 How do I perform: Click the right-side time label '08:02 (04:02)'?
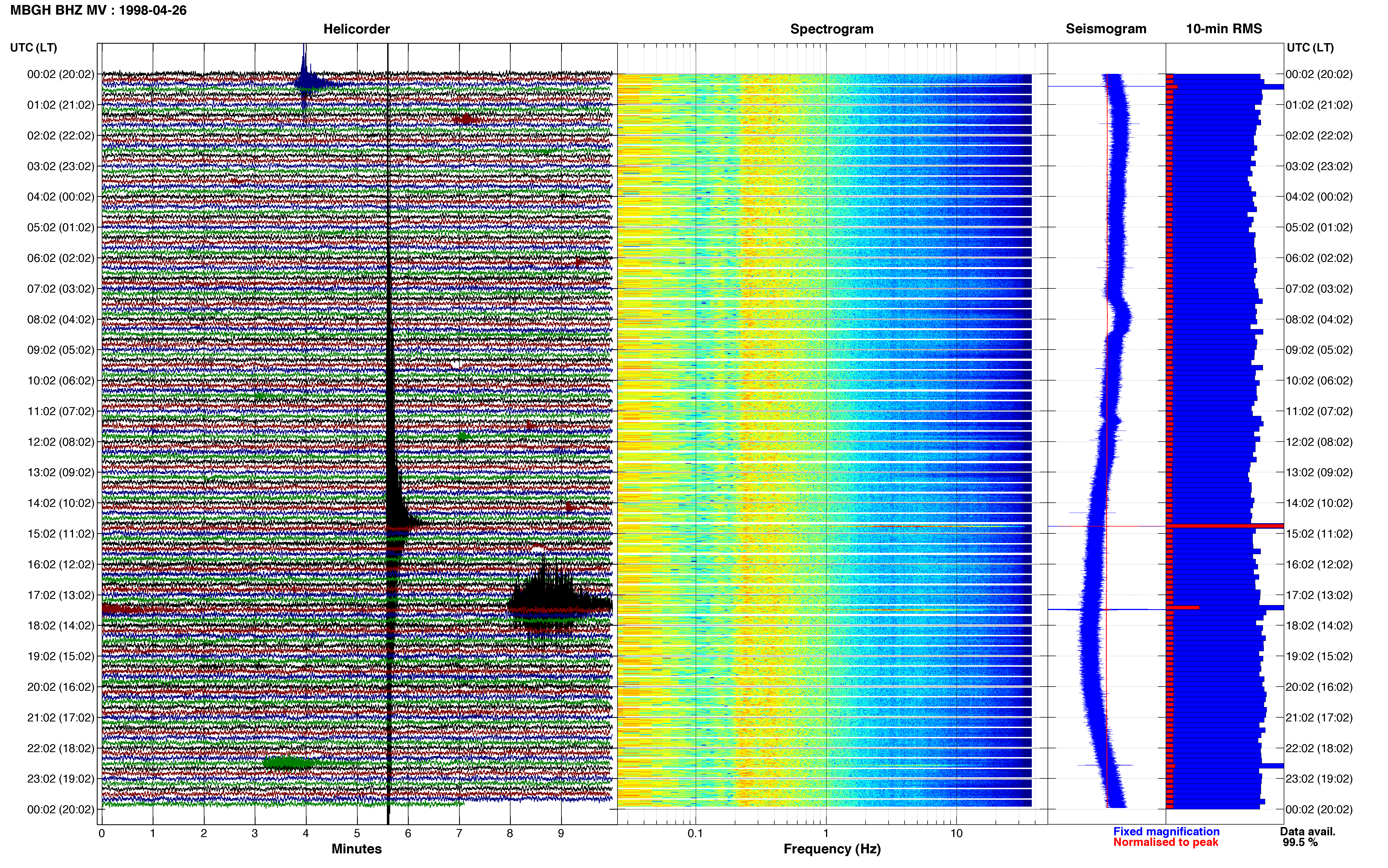click(x=1319, y=319)
